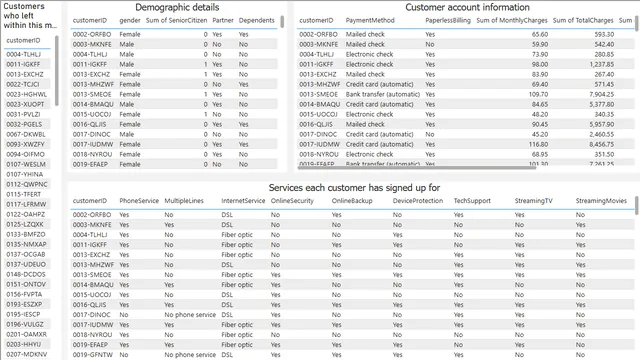Click the StreamingTV column header
640x360 pixels.
coord(533,201)
